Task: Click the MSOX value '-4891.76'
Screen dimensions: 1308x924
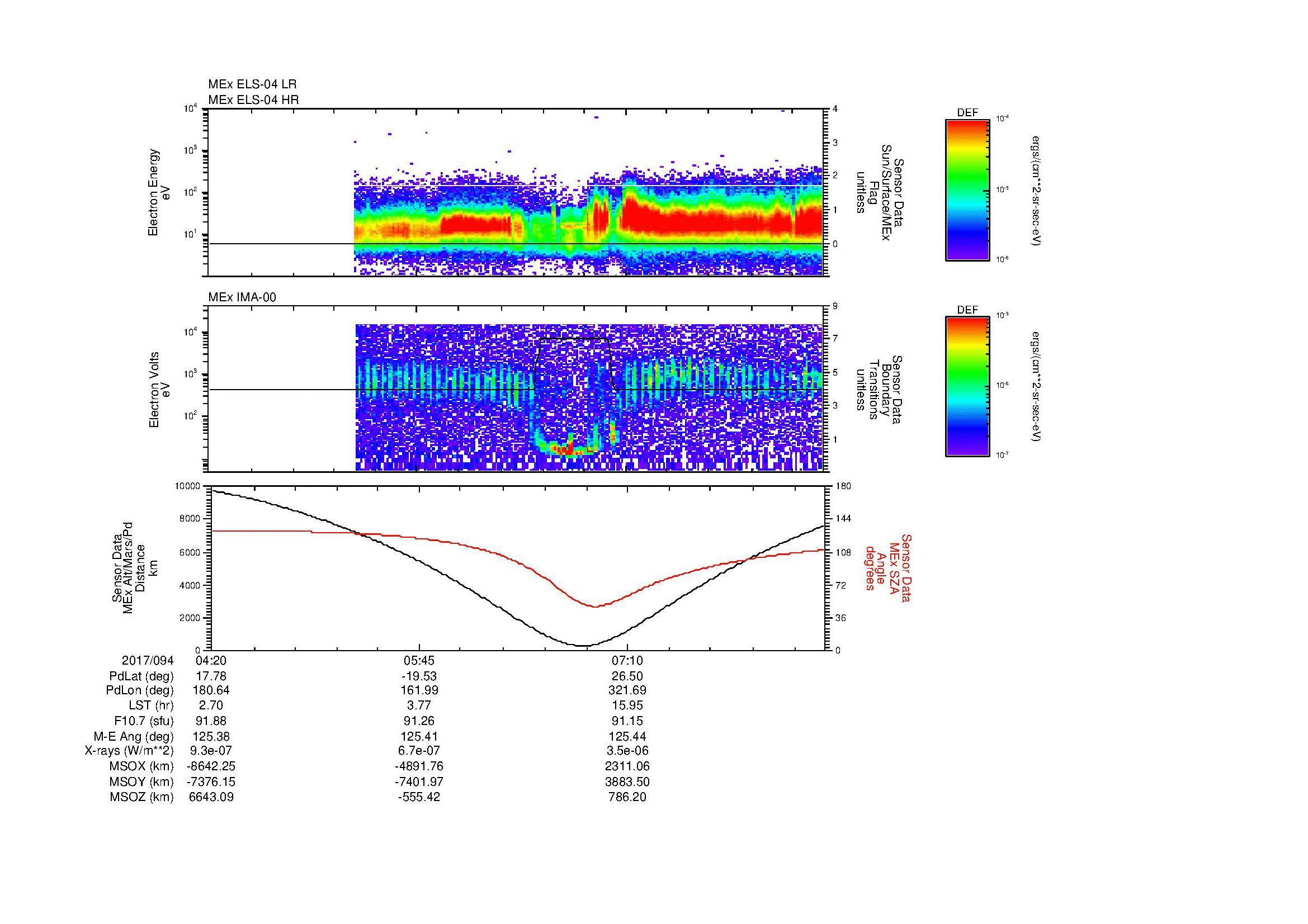Action: tap(419, 766)
